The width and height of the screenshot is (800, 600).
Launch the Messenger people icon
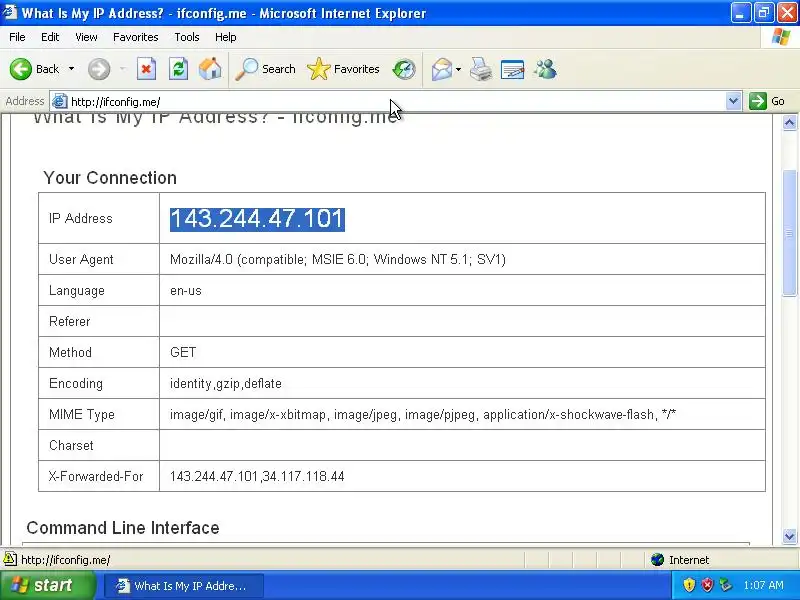(x=545, y=69)
